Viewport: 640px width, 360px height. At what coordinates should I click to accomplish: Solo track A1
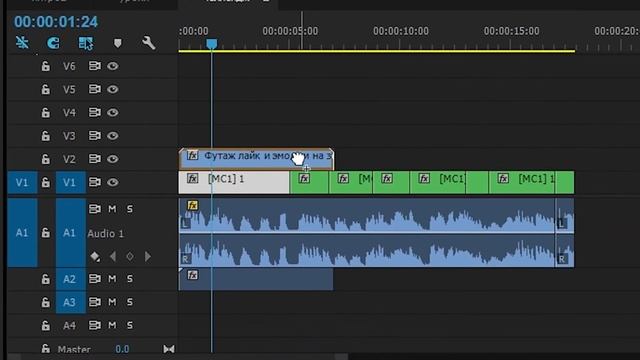coord(129,209)
